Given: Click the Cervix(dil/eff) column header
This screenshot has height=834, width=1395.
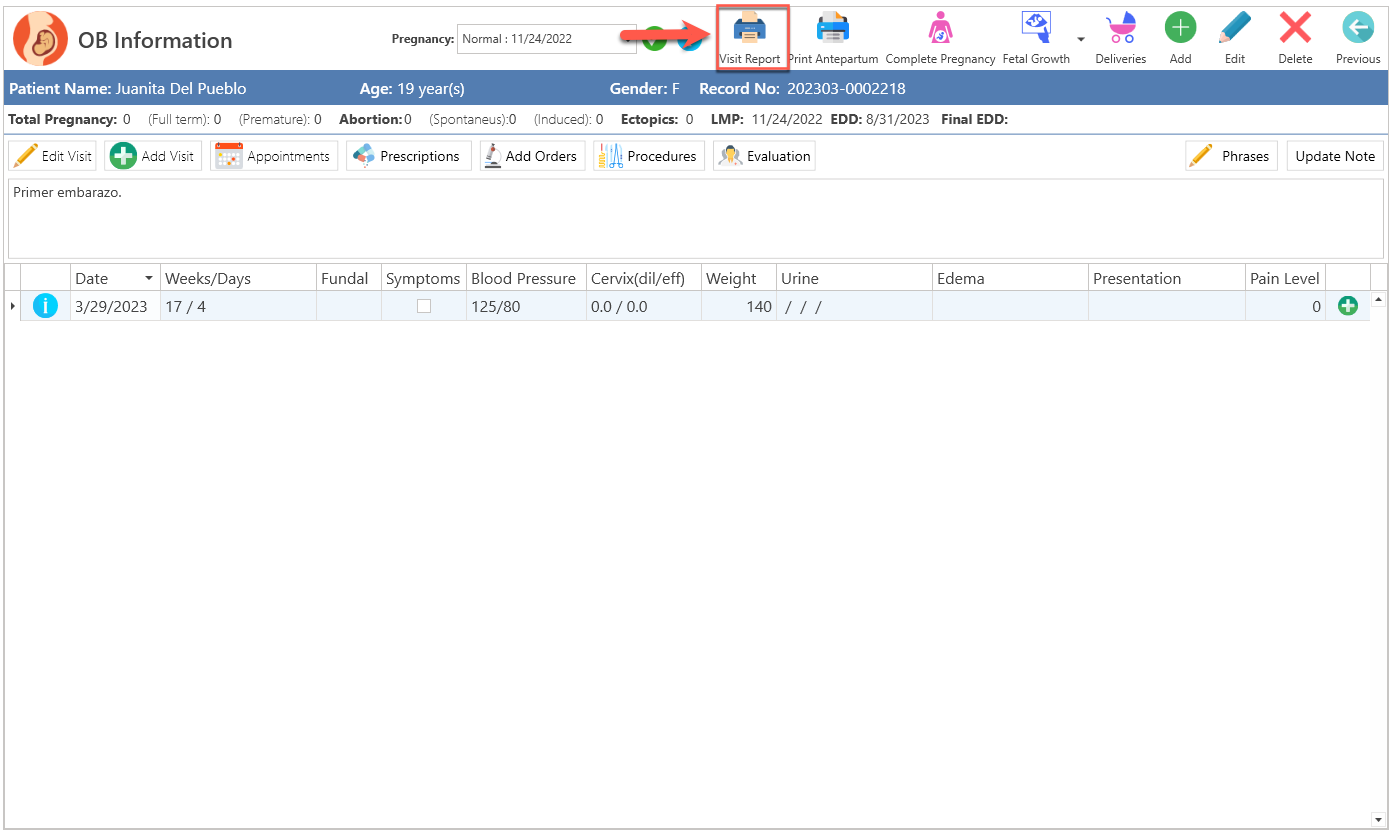Looking at the screenshot, I should point(643,278).
